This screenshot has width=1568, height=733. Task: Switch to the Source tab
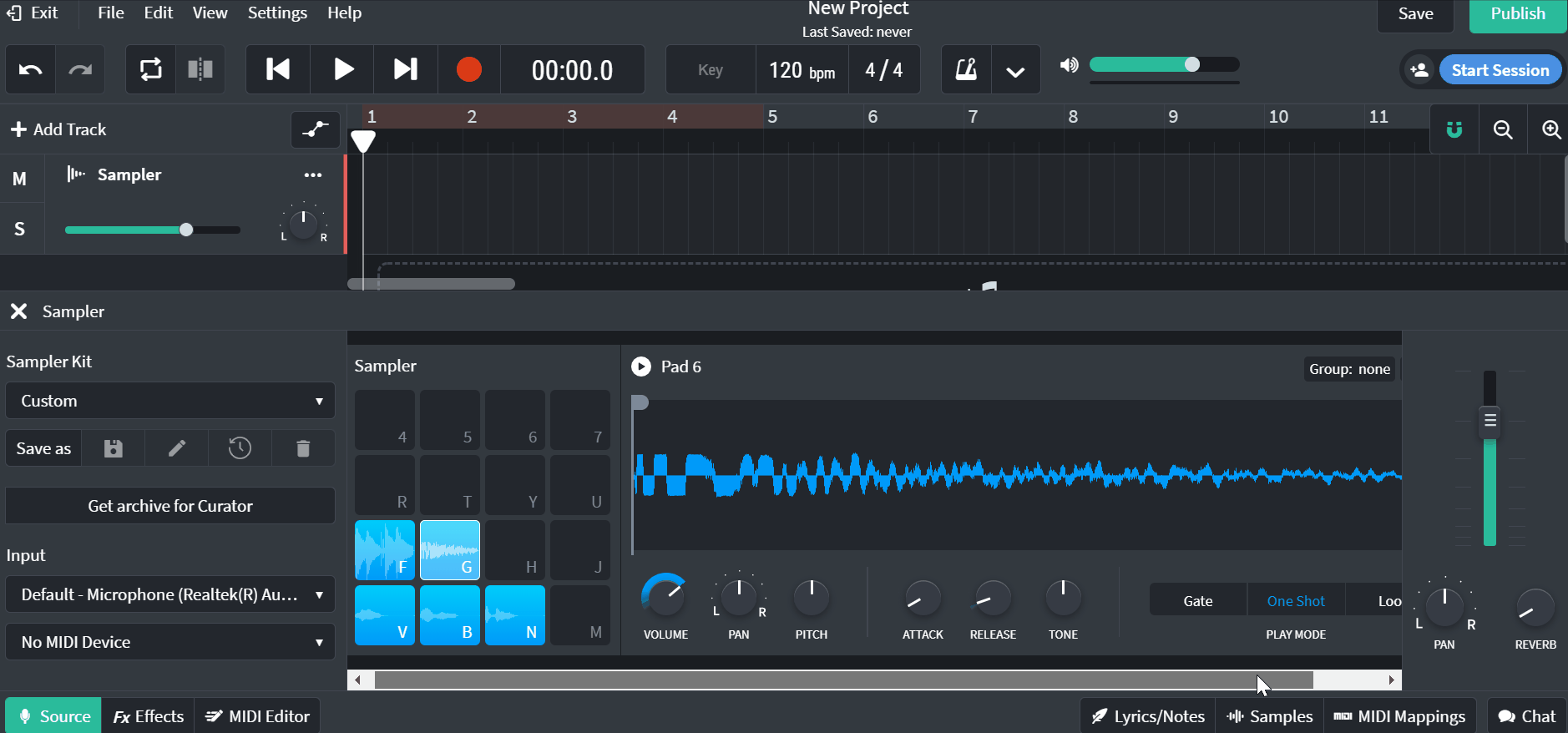pyautogui.click(x=54, y=716)
